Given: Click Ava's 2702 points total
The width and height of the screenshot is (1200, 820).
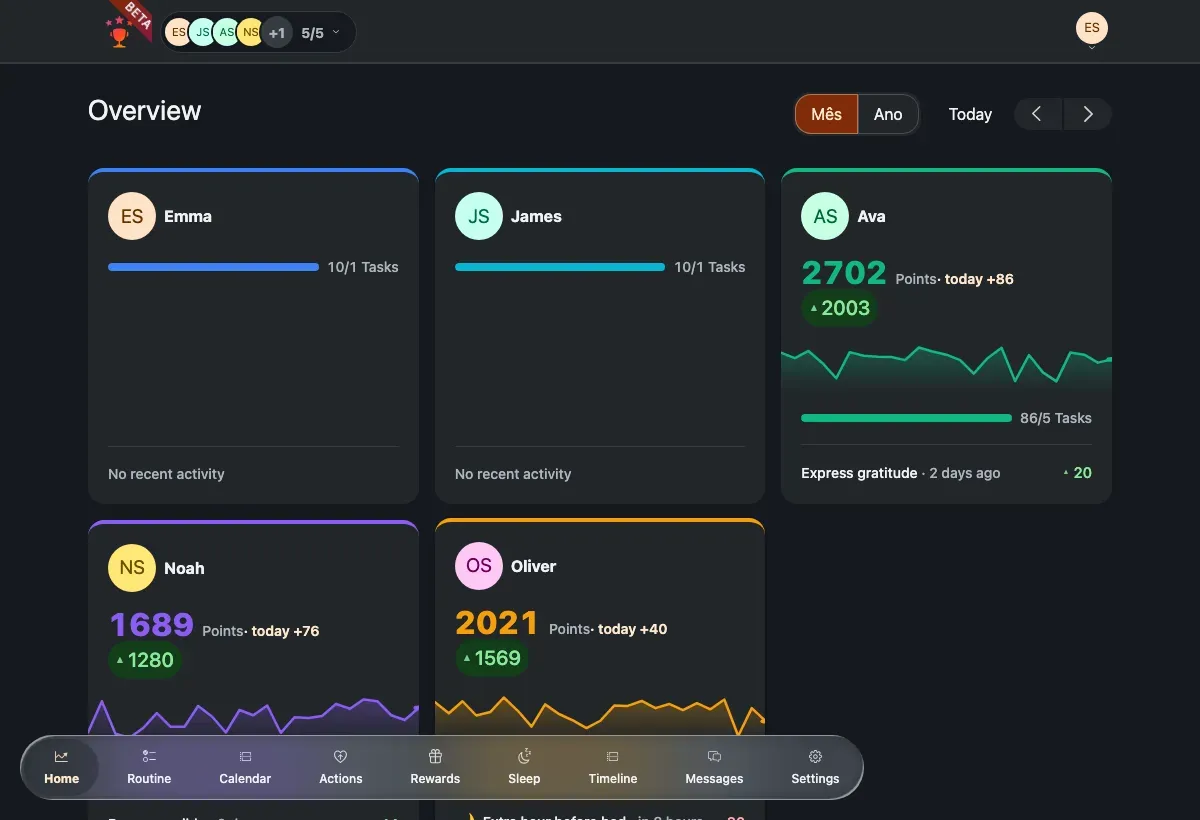Looking at the screenshot, I should pyautogui.click(x=844, y=272).
